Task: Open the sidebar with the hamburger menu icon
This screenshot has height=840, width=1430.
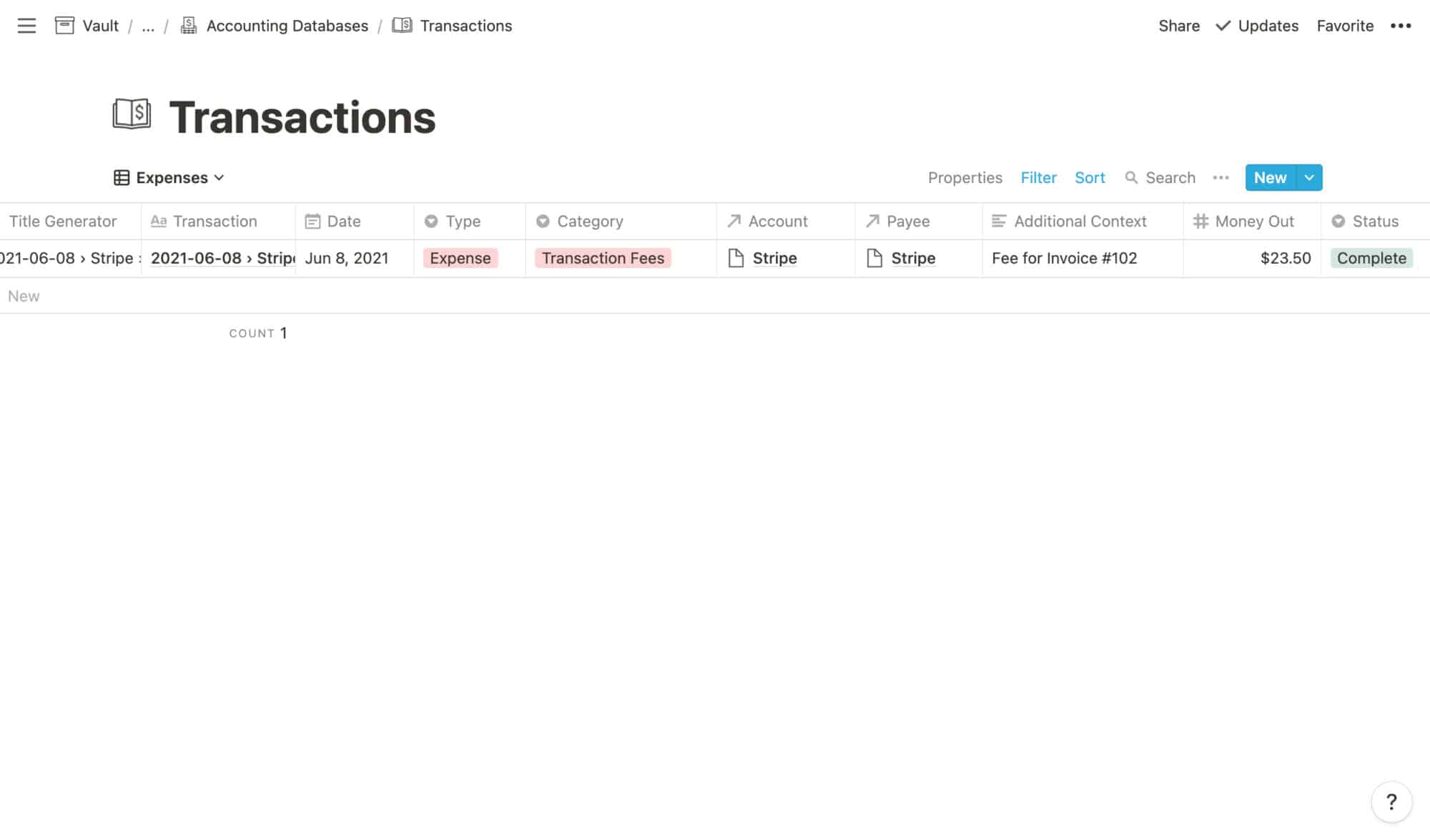Action: 26,26
